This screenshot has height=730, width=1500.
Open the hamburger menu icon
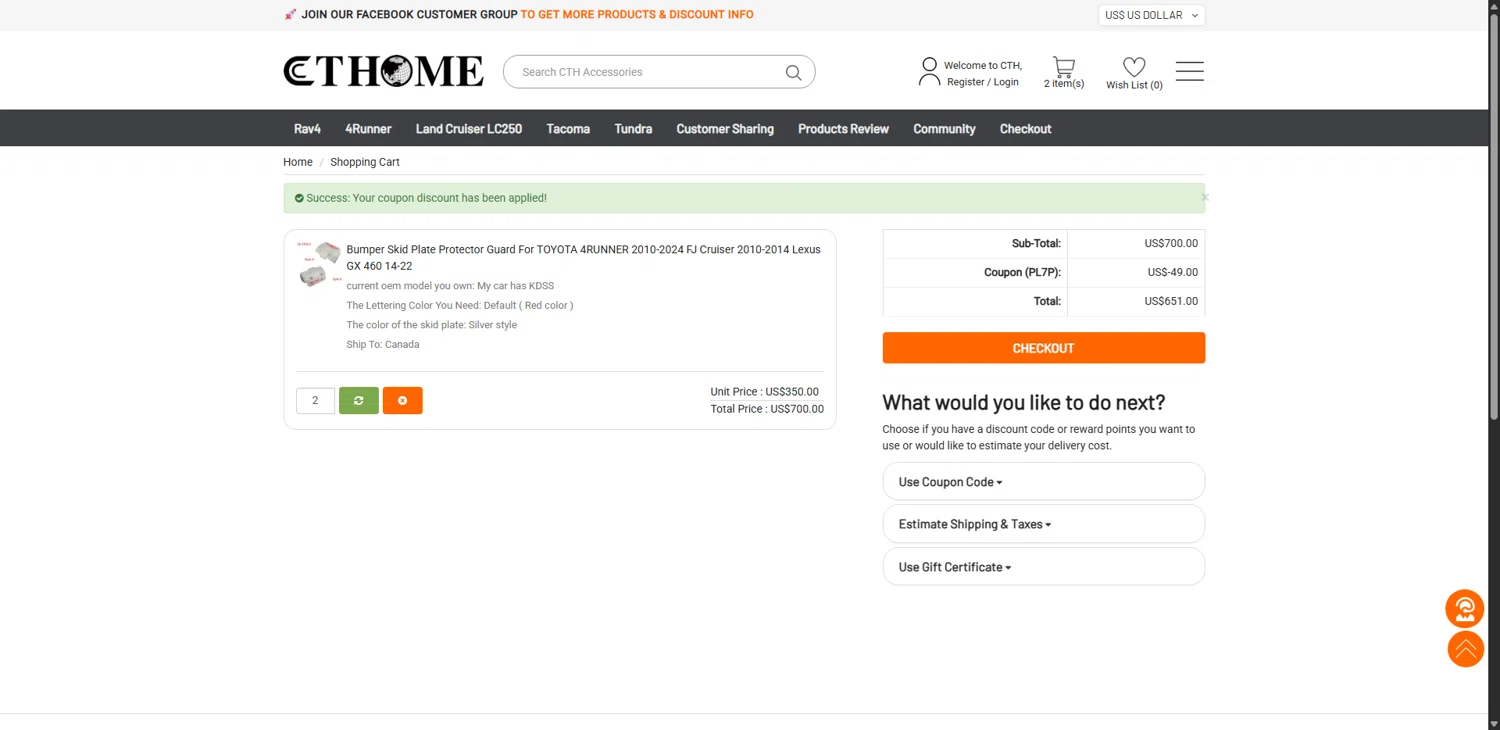(x=1190, y=71)
